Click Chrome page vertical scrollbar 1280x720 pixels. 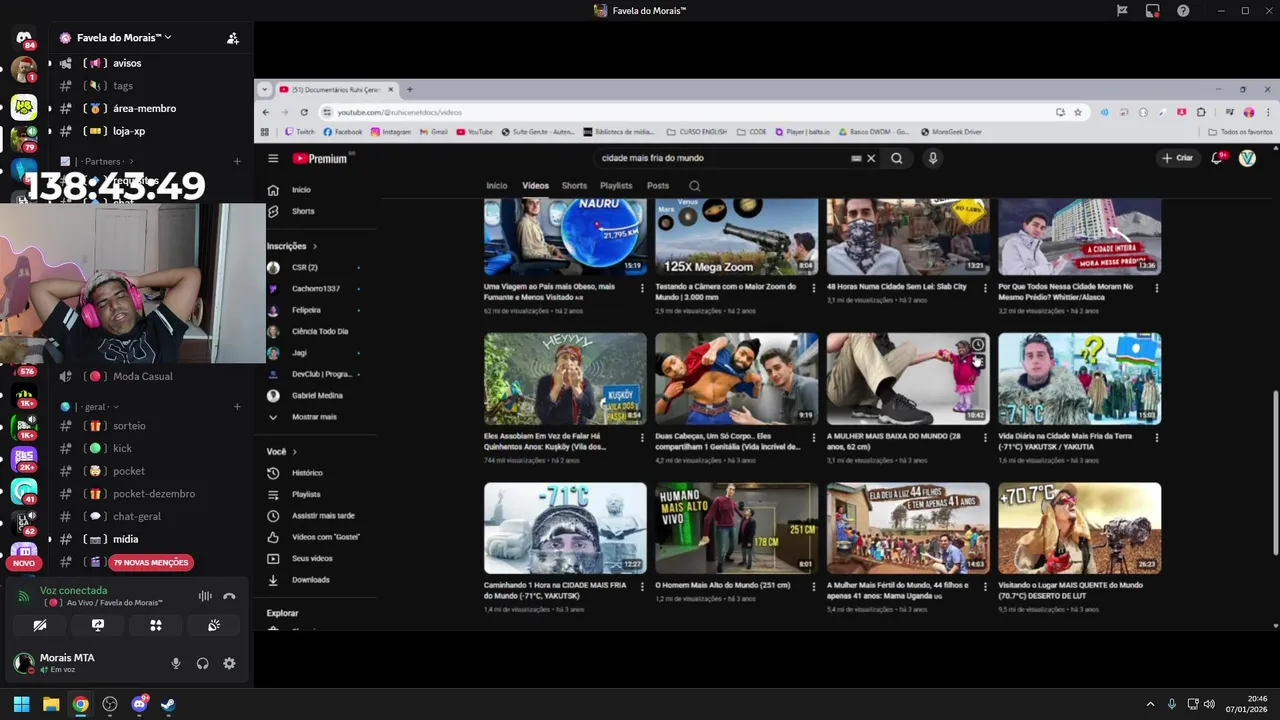coord(1274,473)
